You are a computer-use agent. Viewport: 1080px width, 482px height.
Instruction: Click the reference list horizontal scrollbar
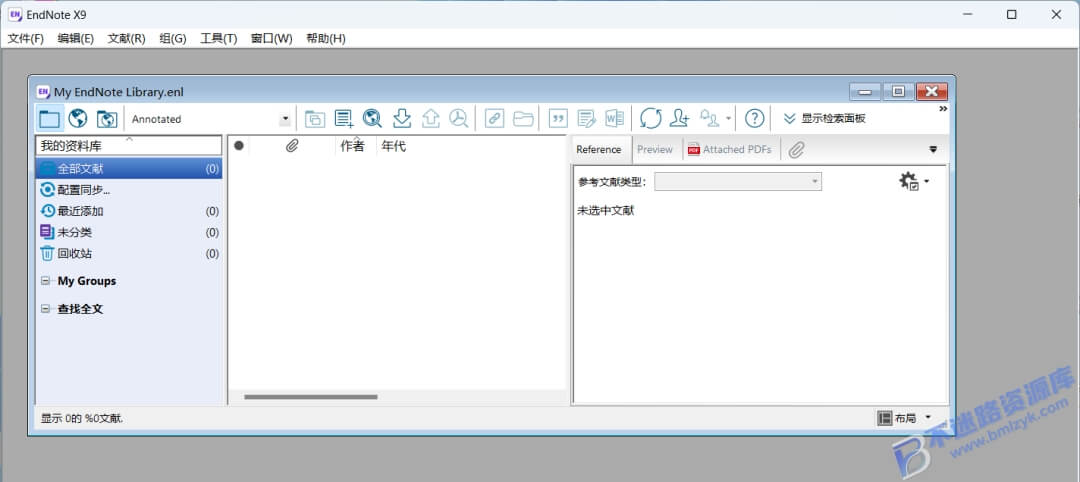tap(311, 397)
